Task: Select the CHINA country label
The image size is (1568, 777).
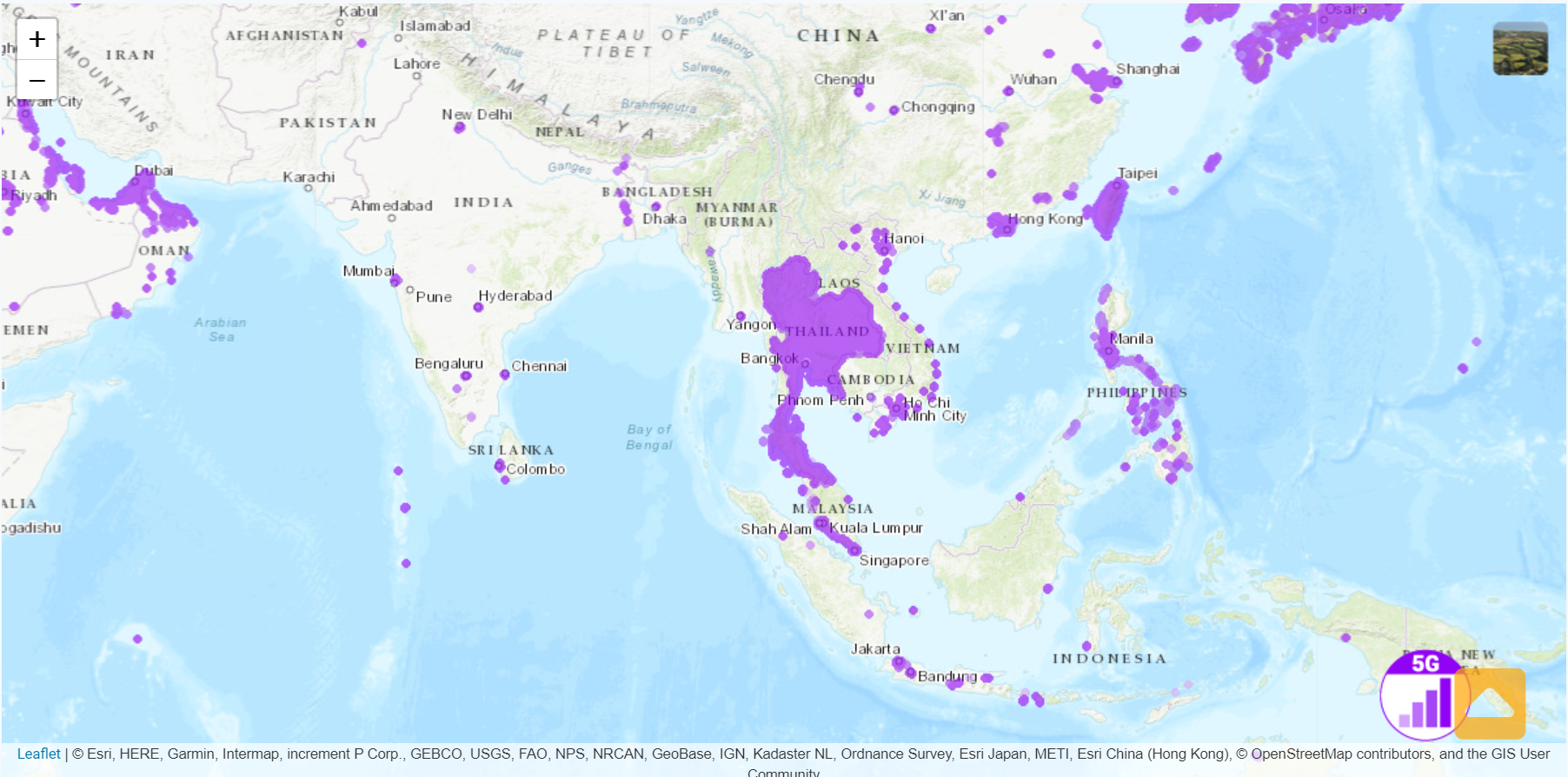Action: click(839, 36)
